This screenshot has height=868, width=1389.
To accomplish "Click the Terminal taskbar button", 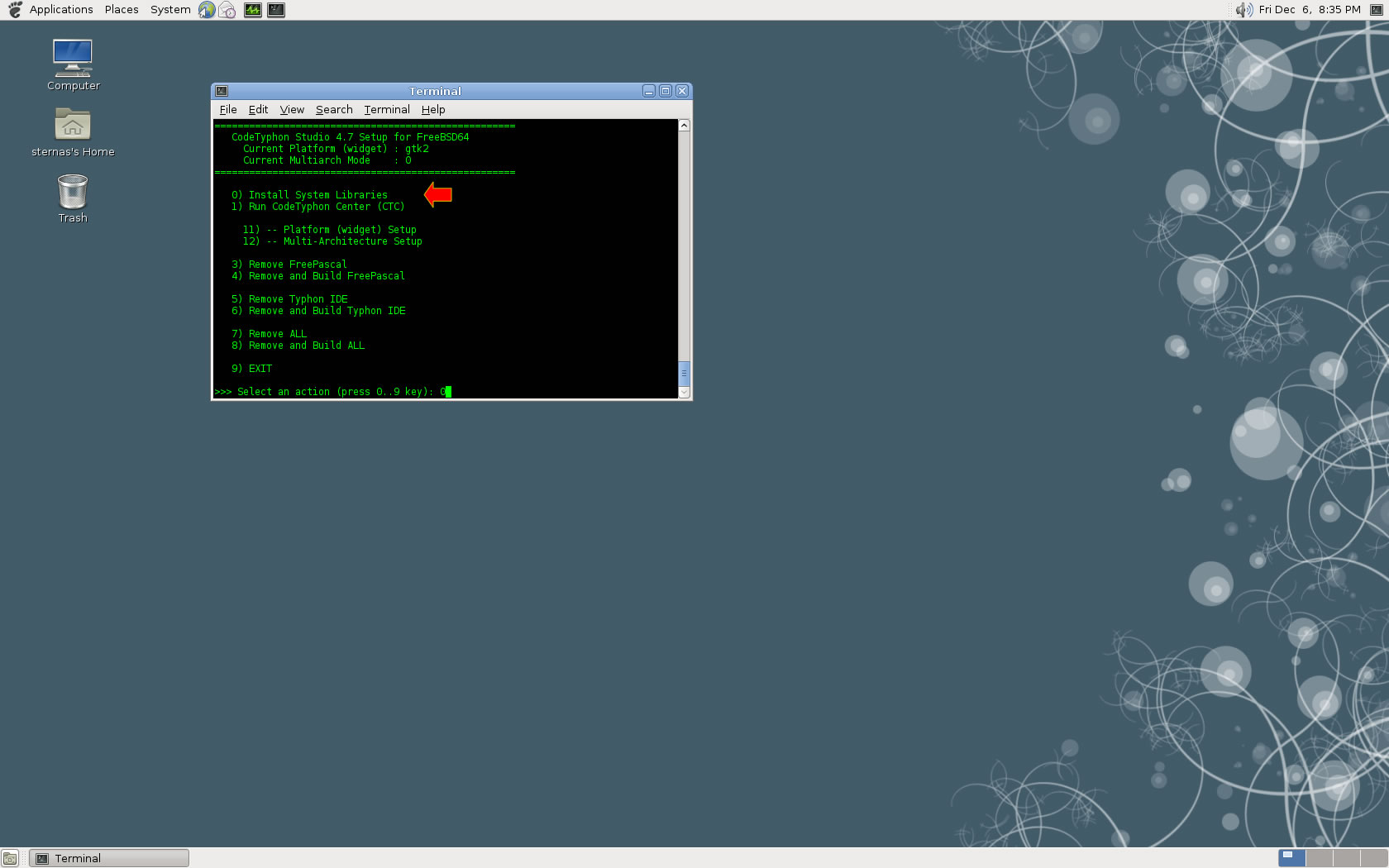I will [x=109, y=858].
